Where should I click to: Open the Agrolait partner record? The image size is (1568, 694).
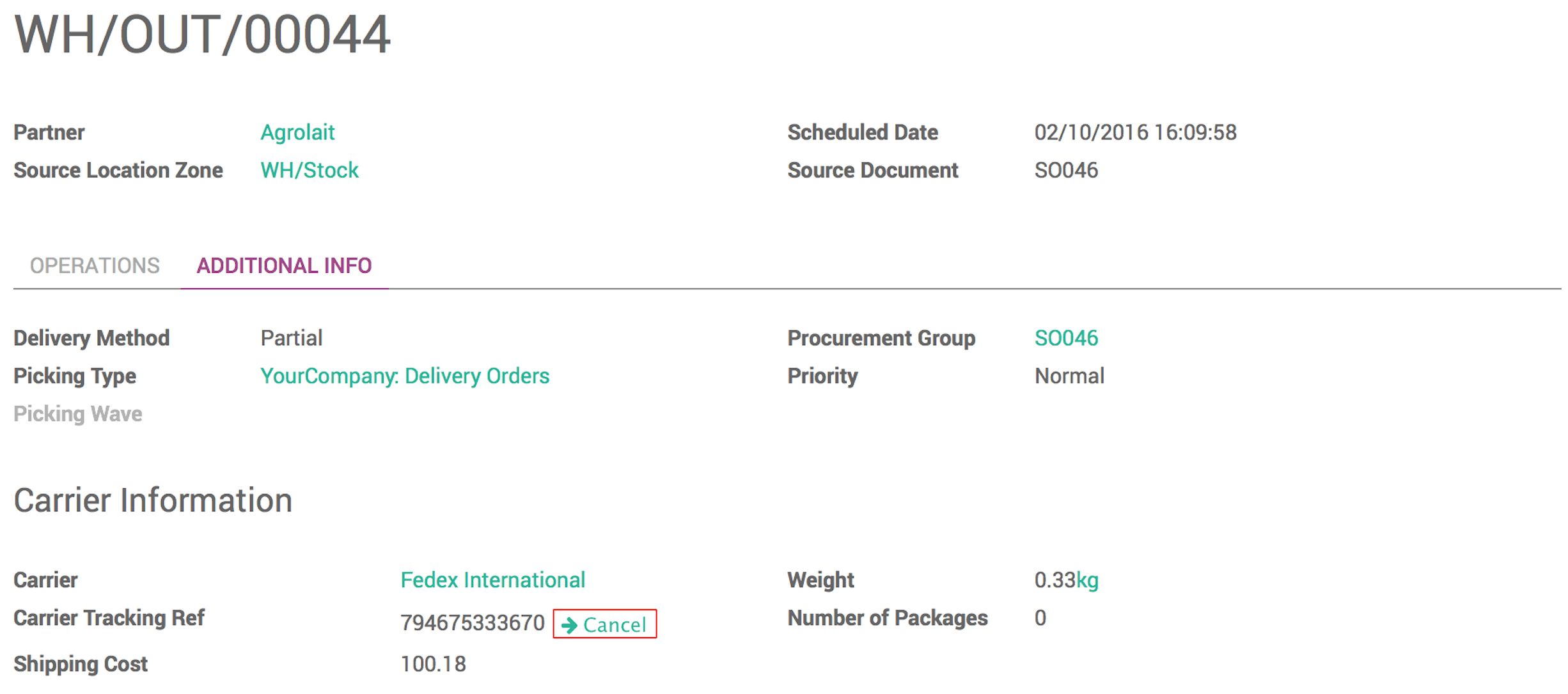(297, 132)
